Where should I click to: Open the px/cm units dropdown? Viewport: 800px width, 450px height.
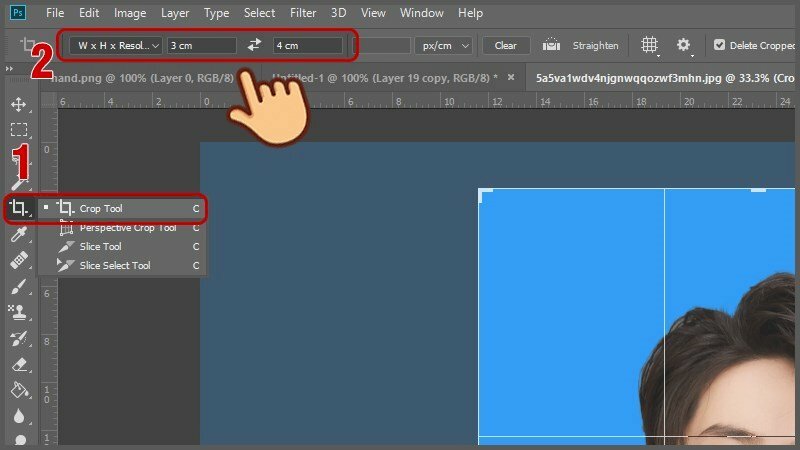(x=446, y=45)
